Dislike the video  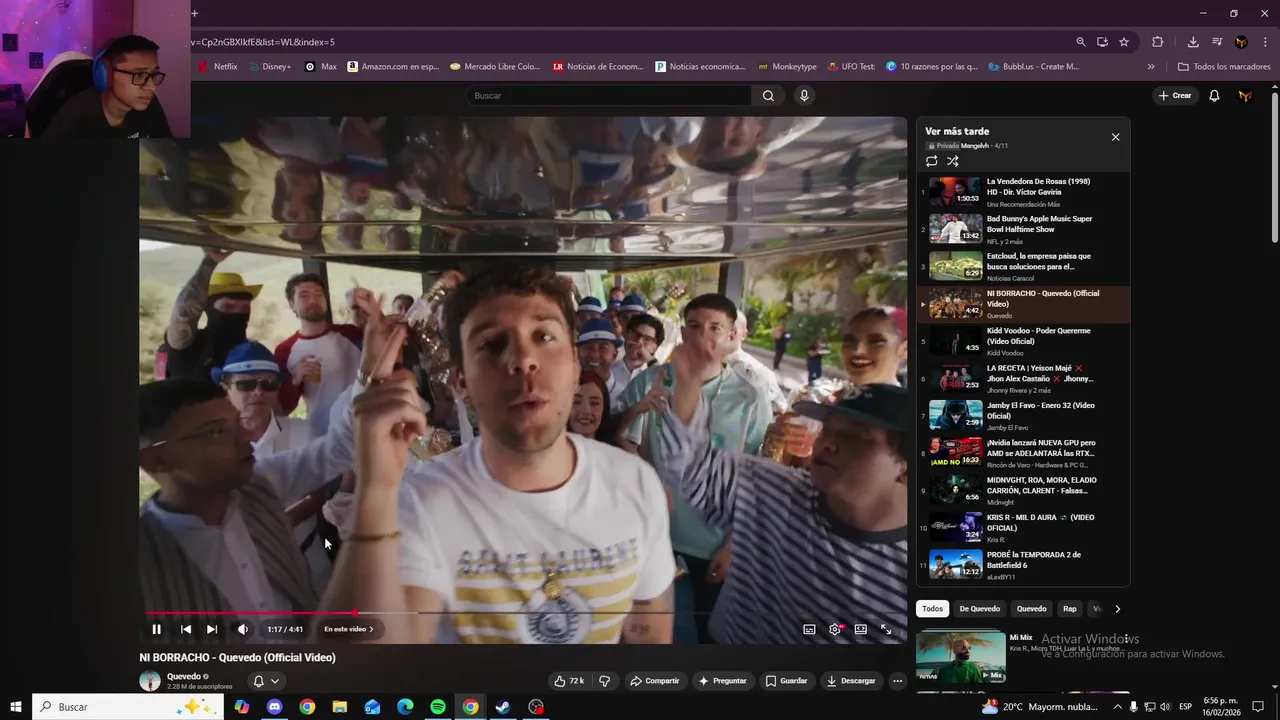(604, 681)
